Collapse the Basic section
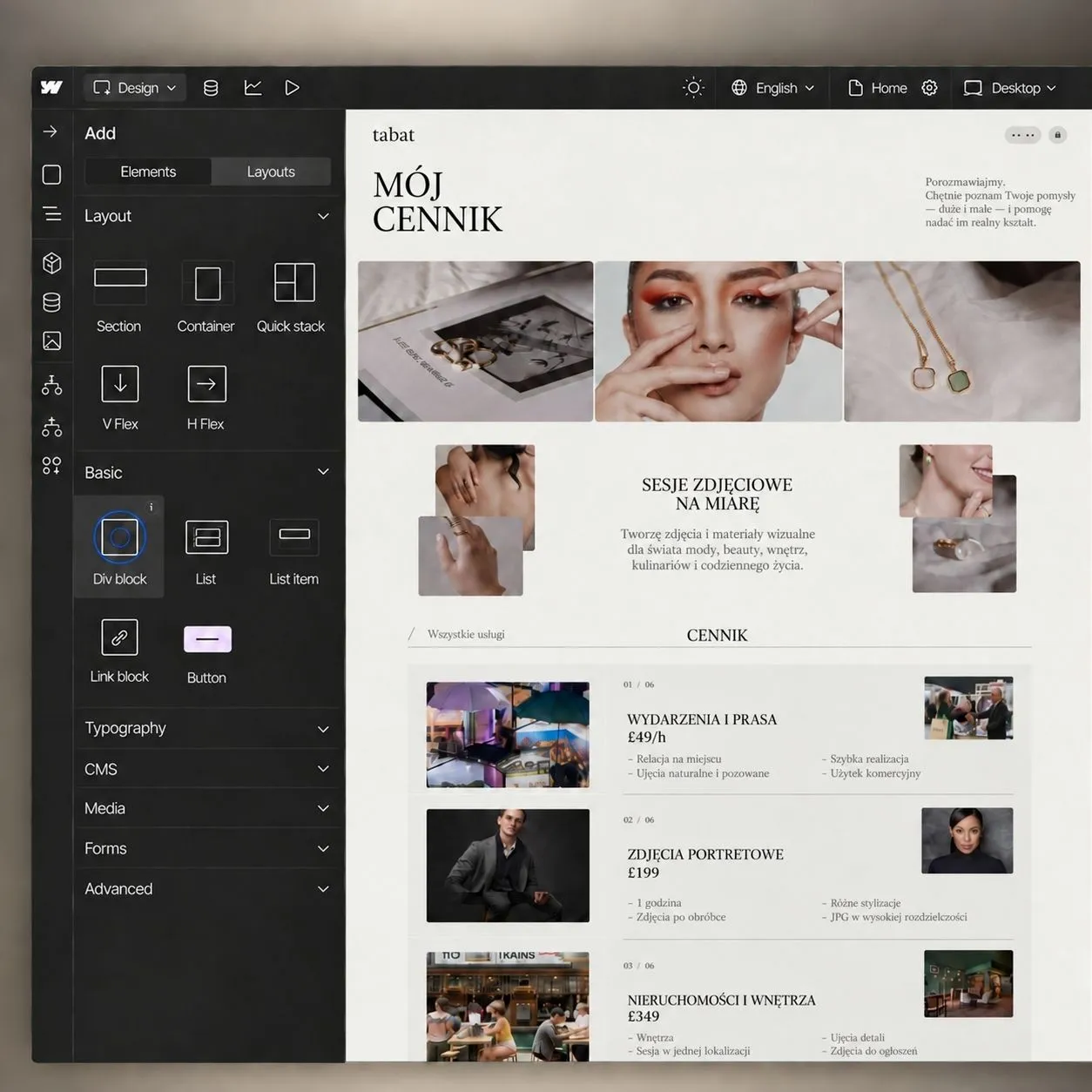This screenshot has height=1092, width=1092. pyautogui.click(x=323, y=472)
